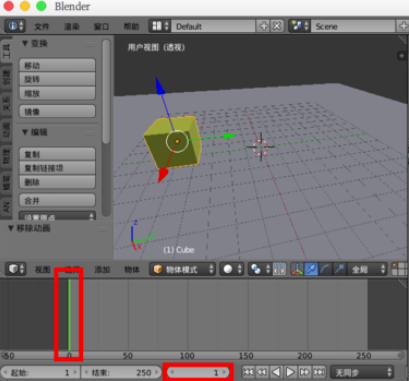This screenshot has width=409, height=381.
Task: Click the 3D cursor crosshair in the viewport
Action: (x=260, y=147)
